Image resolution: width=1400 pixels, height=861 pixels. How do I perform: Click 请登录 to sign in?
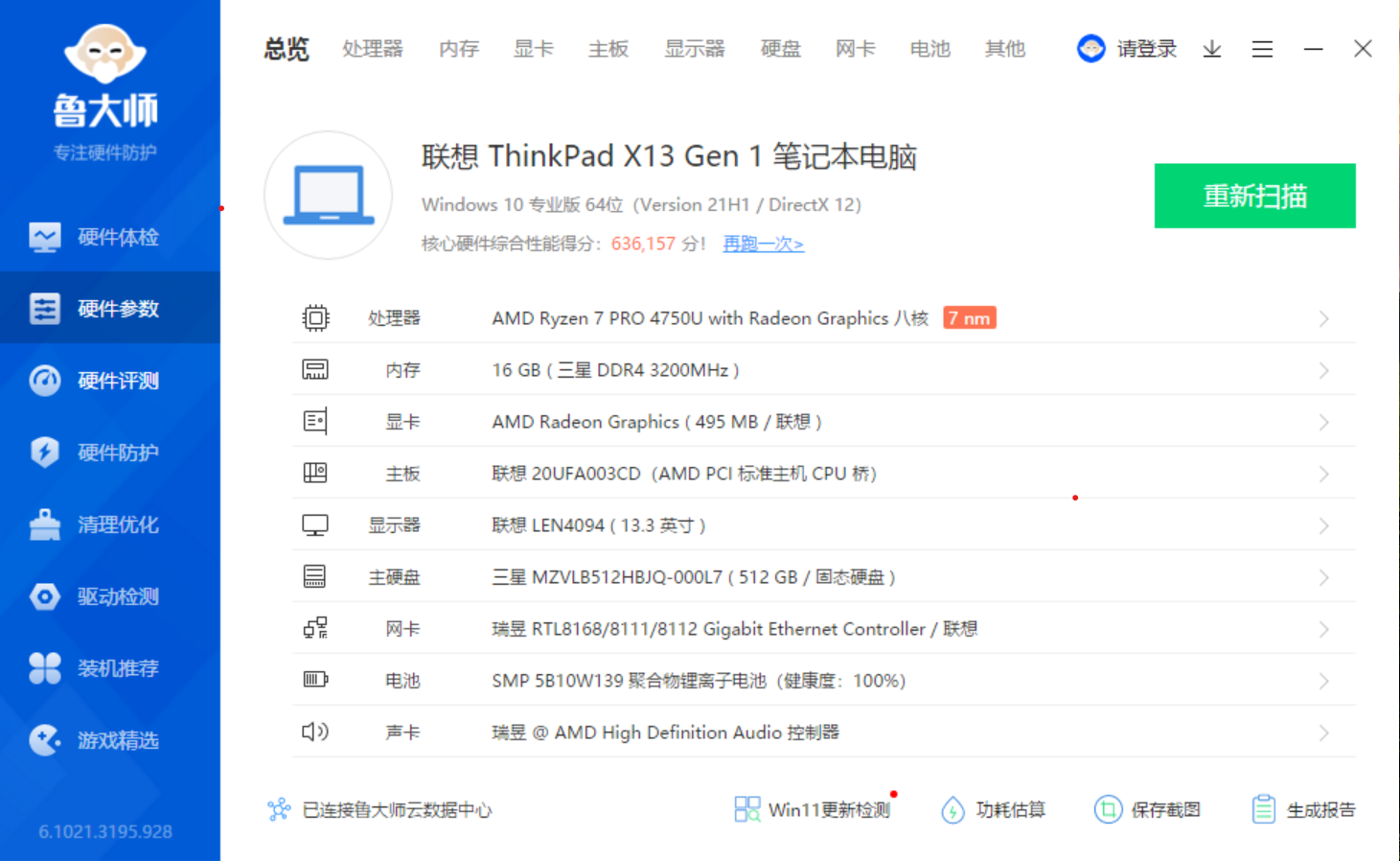tap(1146, 49)
